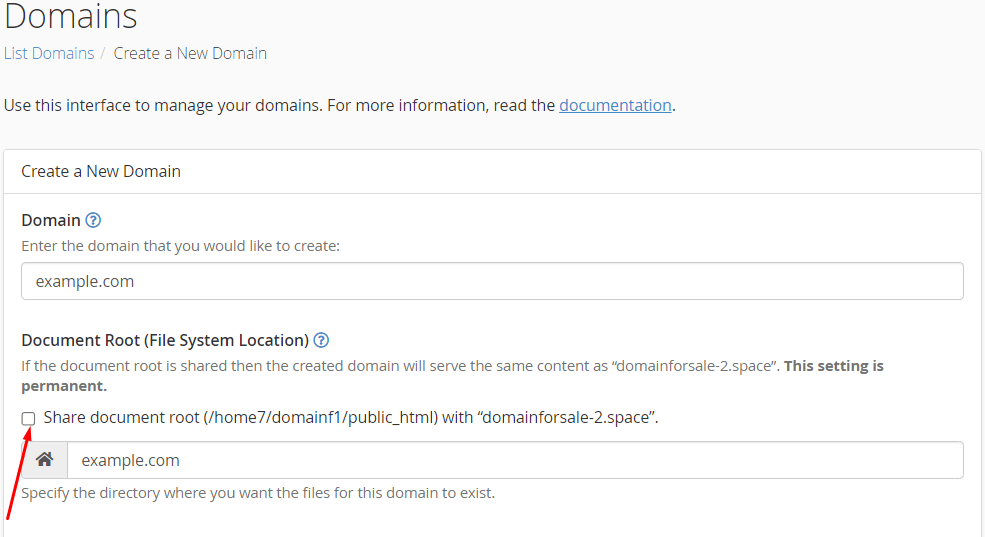Image resolution: width=985 pixels, height=537 pixels.
Task: Click Document Root (File System Location) label
Action: pyautogui.click(x=165, y=340)
